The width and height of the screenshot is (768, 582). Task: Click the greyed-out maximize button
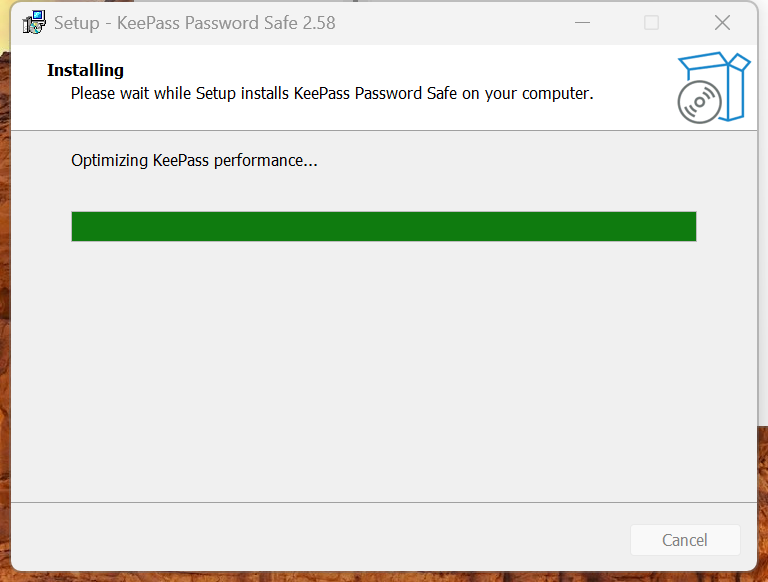[x=651, y=22]
